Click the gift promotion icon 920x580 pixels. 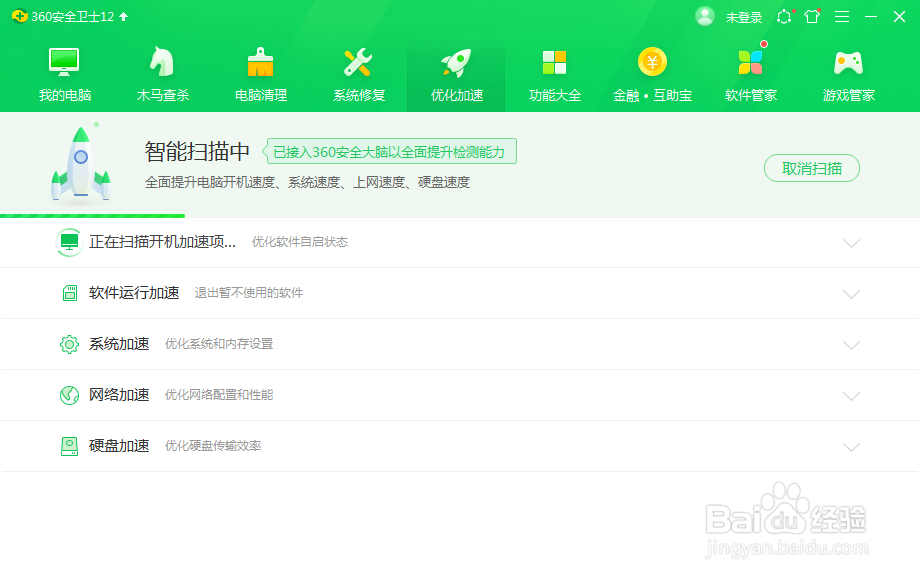pyautogui.click(x=812, y=16)
